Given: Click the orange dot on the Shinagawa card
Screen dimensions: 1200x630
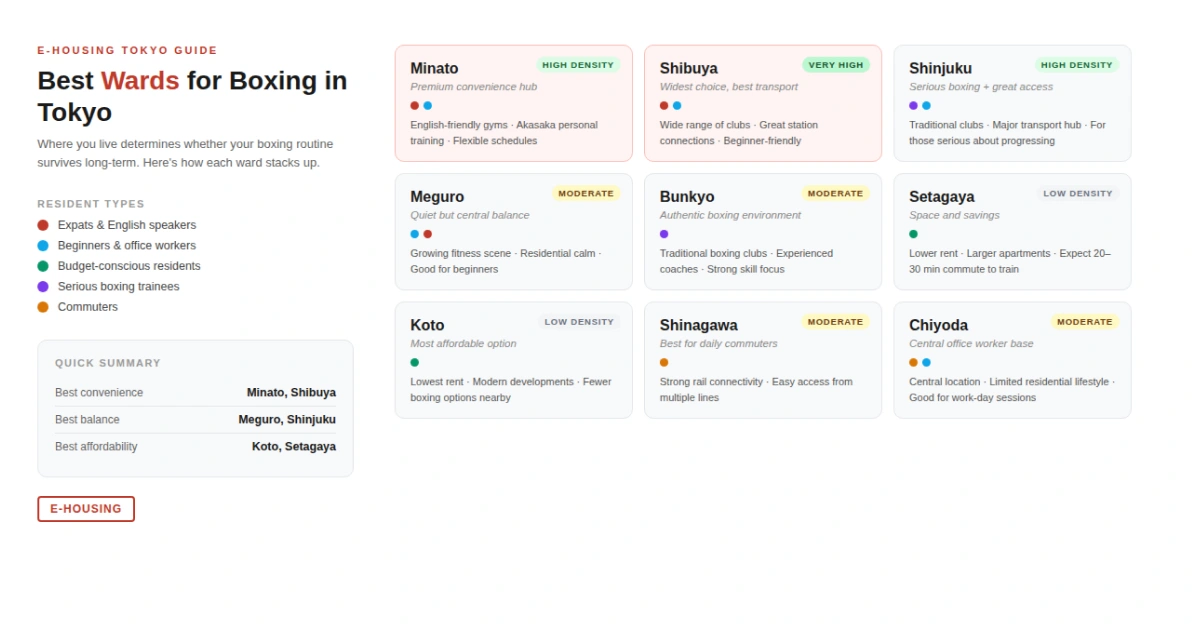Looking at the screenshot, I should coord(664,363).
